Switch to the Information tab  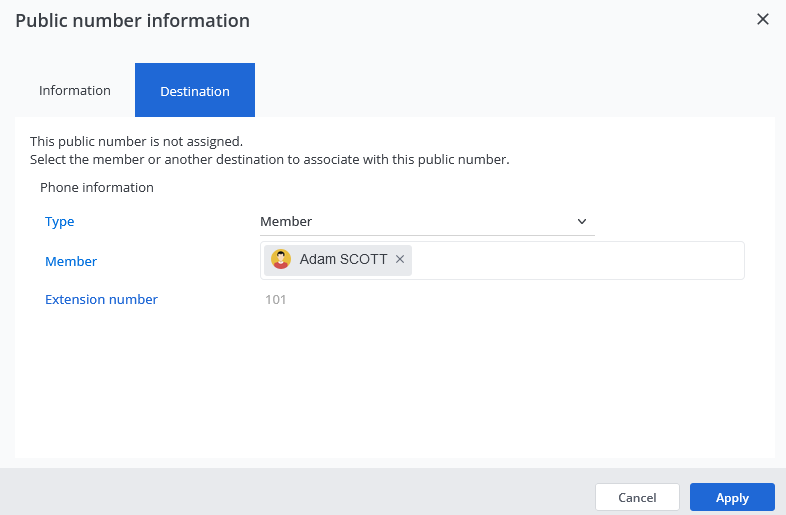pyautogui.click(x=75, y=90)
